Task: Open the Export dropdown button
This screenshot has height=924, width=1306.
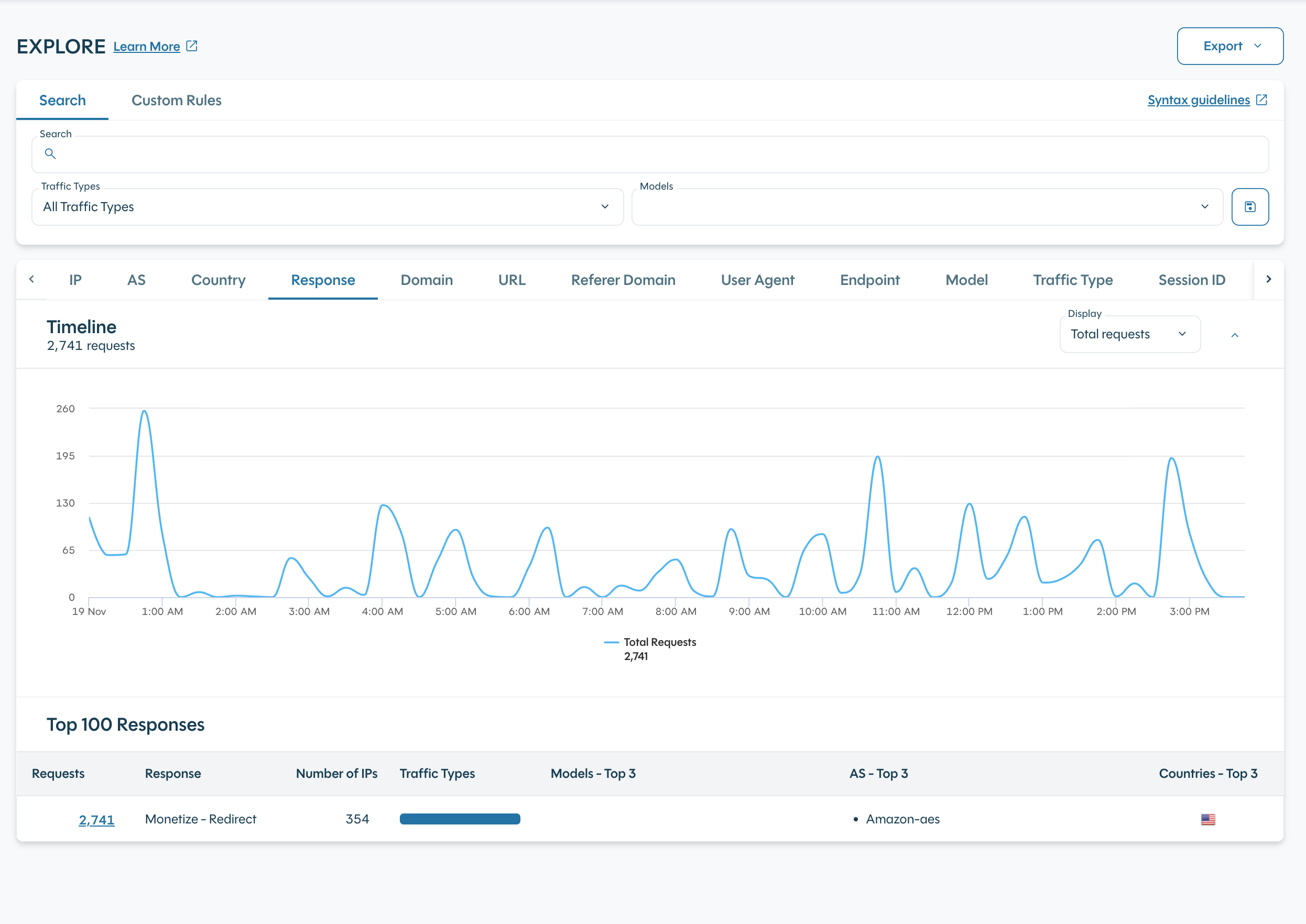Action: 1229,46
